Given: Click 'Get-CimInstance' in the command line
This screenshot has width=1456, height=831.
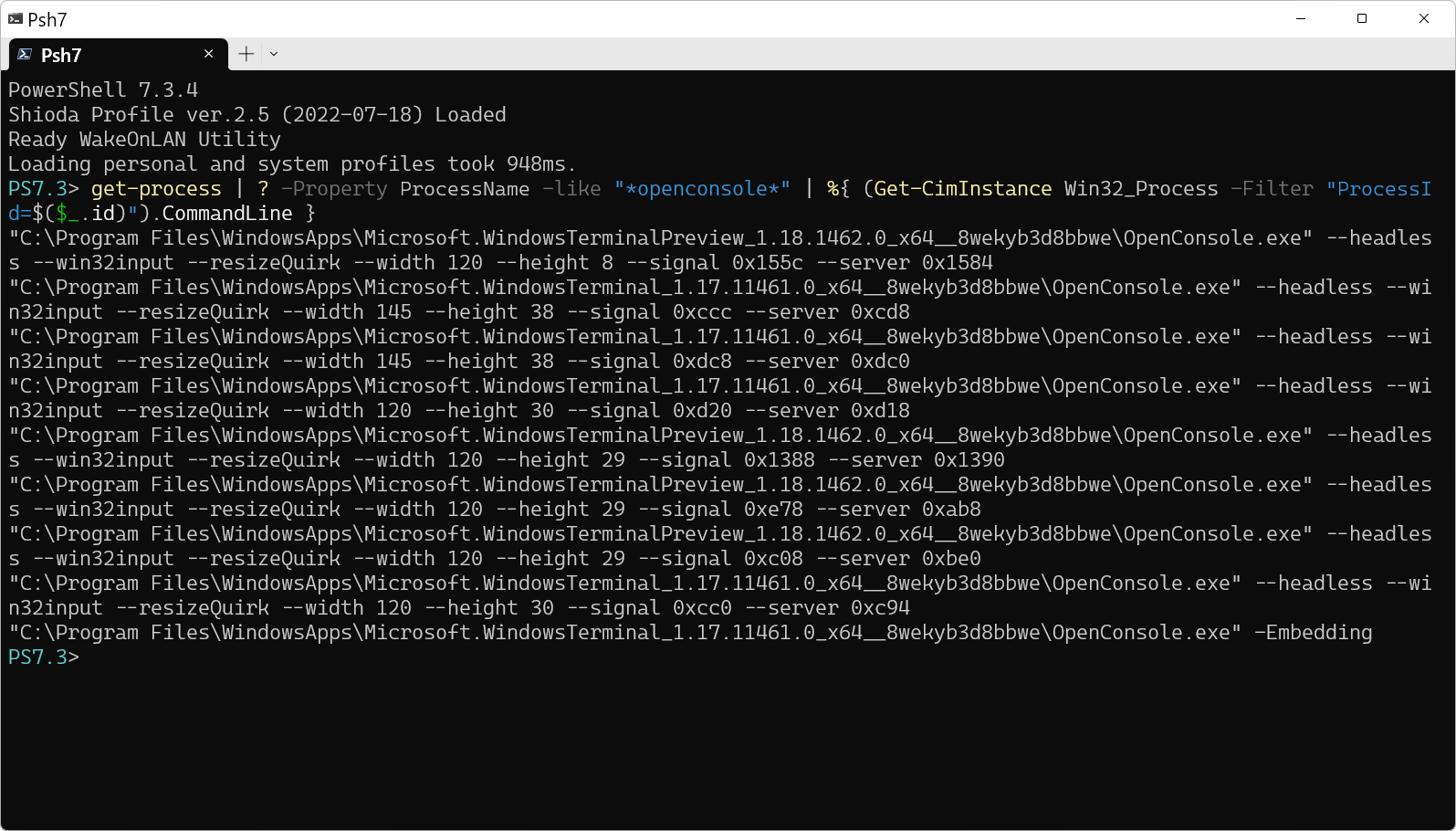Looking at the screenshot, I should pos(962,188).
